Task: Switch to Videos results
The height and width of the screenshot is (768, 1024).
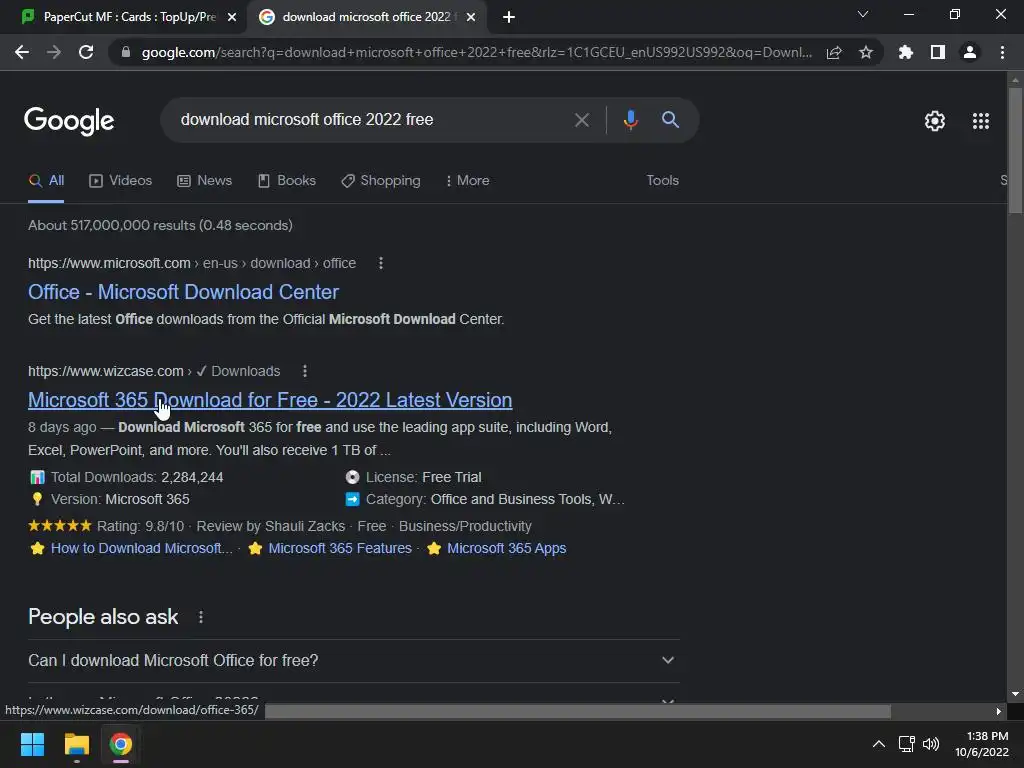Action: [120, 181]
